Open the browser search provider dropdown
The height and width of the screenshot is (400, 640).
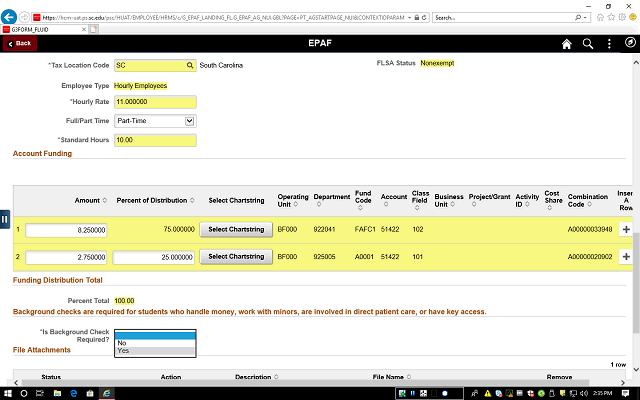click(585, 18)
